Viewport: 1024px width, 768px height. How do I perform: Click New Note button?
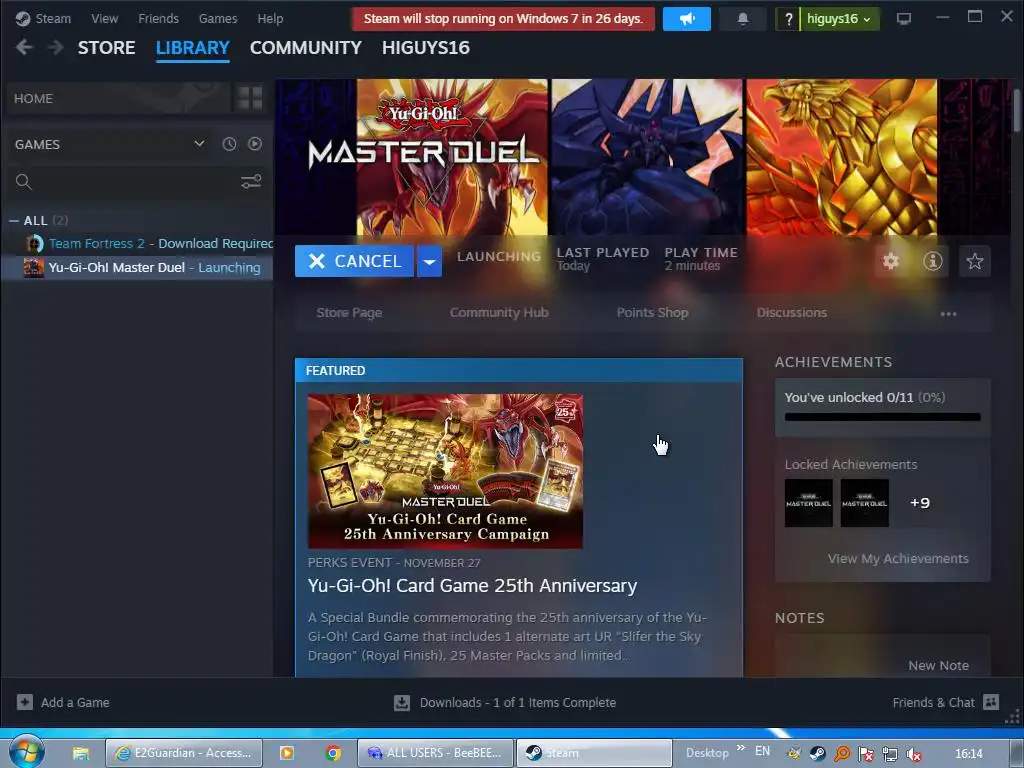tap(938, 665)
